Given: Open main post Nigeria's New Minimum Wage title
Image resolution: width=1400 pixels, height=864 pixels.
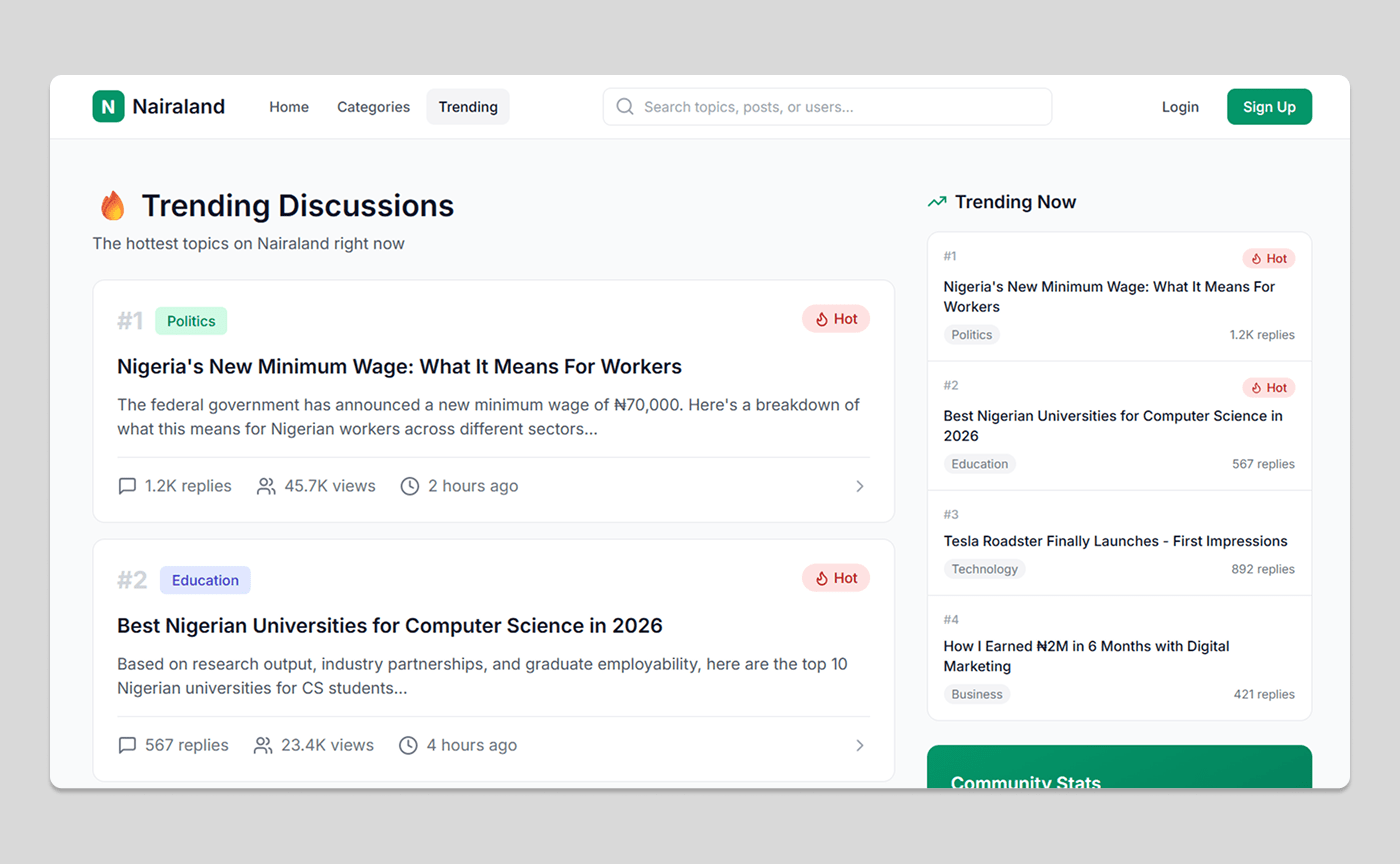Looking at the screenshot, I should (399, 366).
